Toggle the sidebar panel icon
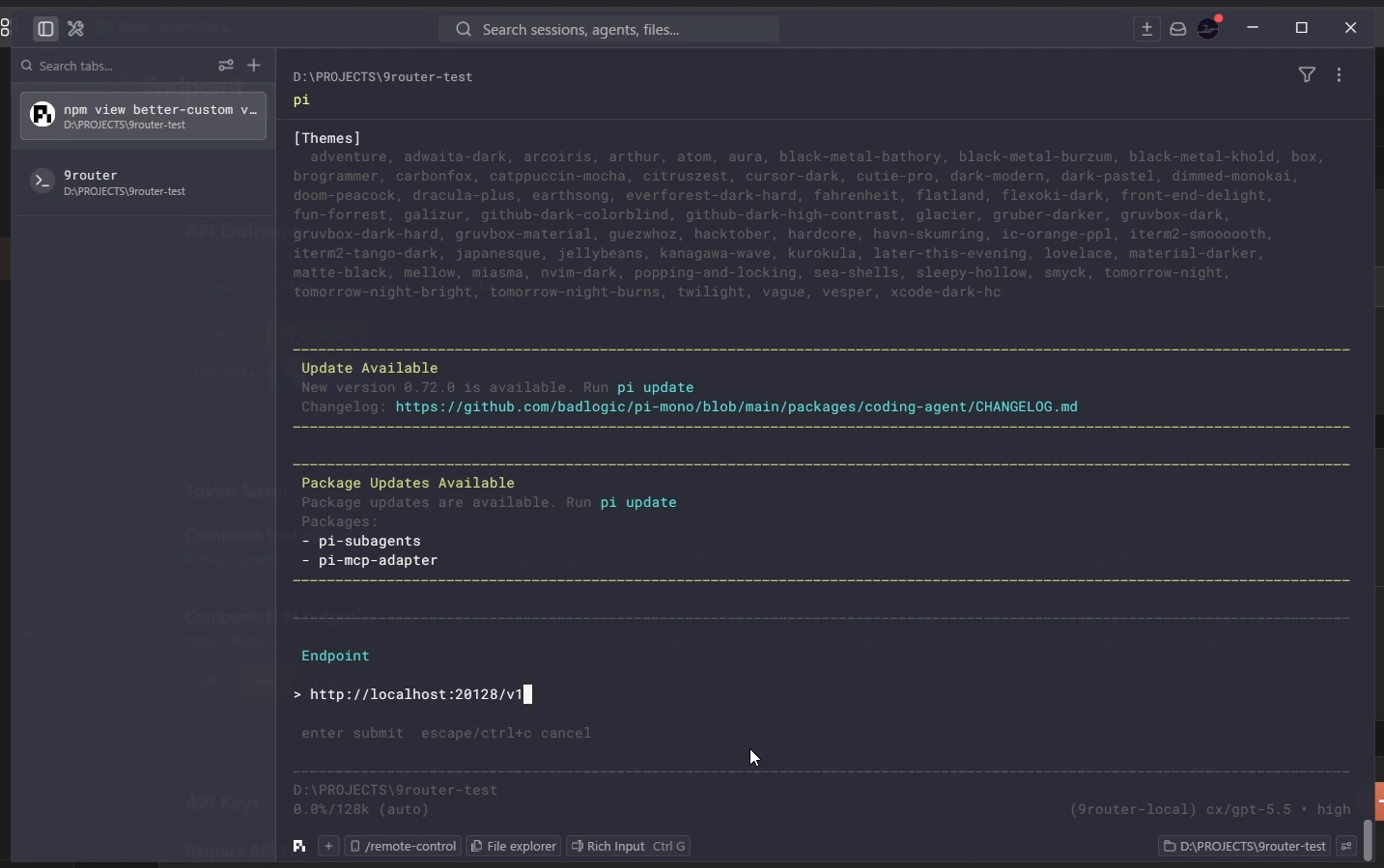This screenshot has height=868, width=1384. [x=45, y=29]
